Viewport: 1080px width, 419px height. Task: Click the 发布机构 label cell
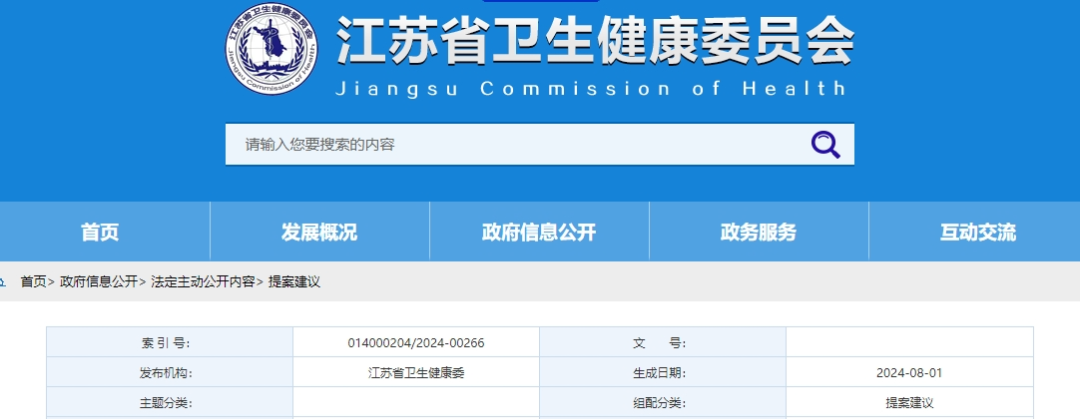[169, 373]
